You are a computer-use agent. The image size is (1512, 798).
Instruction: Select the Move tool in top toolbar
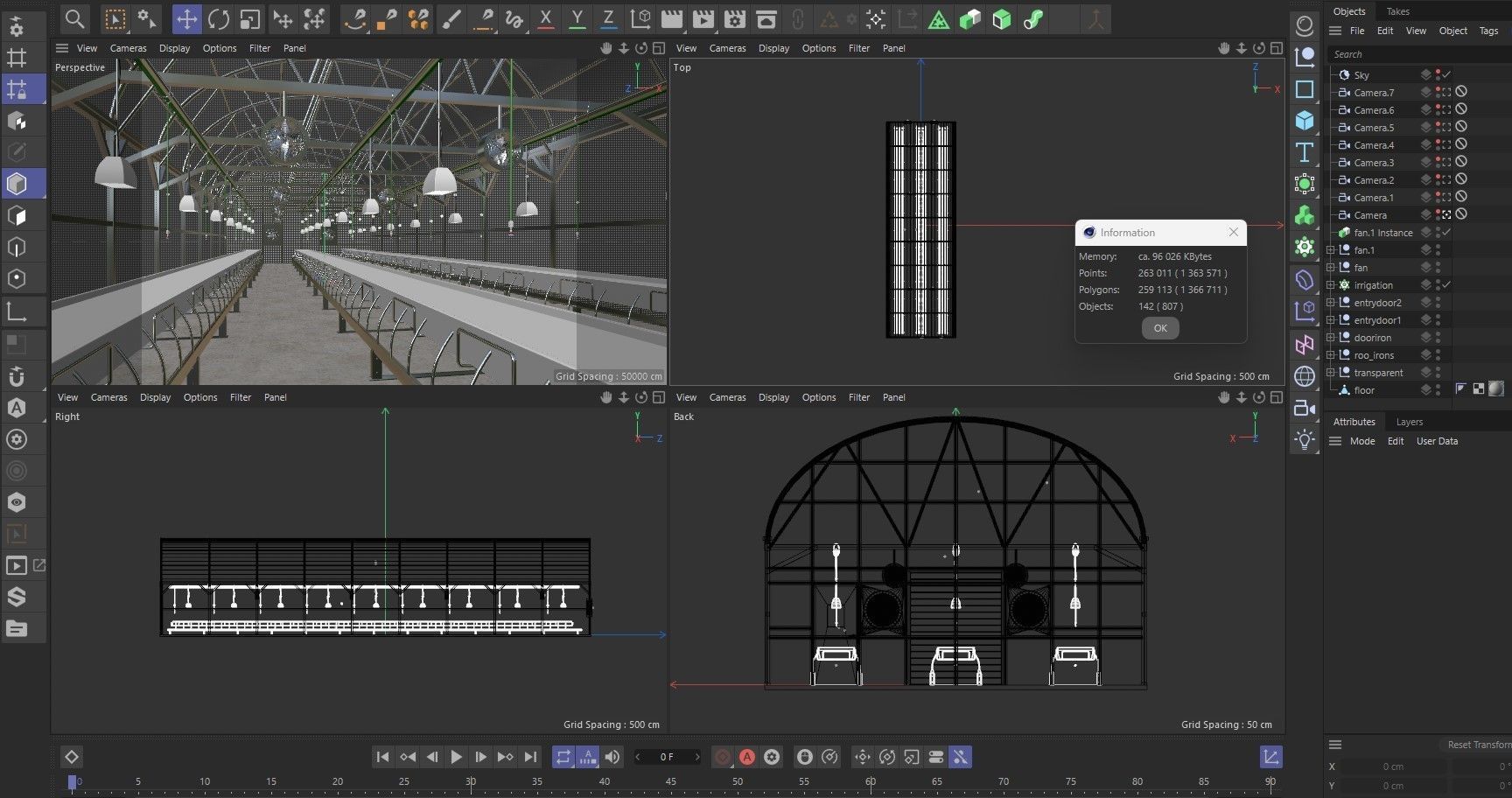point(186,18)
